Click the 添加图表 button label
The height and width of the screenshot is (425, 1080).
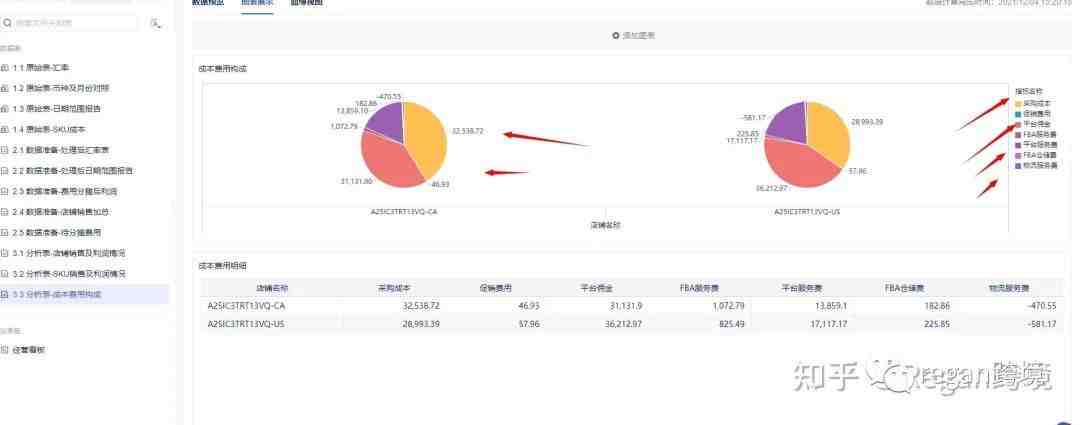coord(638,35)
